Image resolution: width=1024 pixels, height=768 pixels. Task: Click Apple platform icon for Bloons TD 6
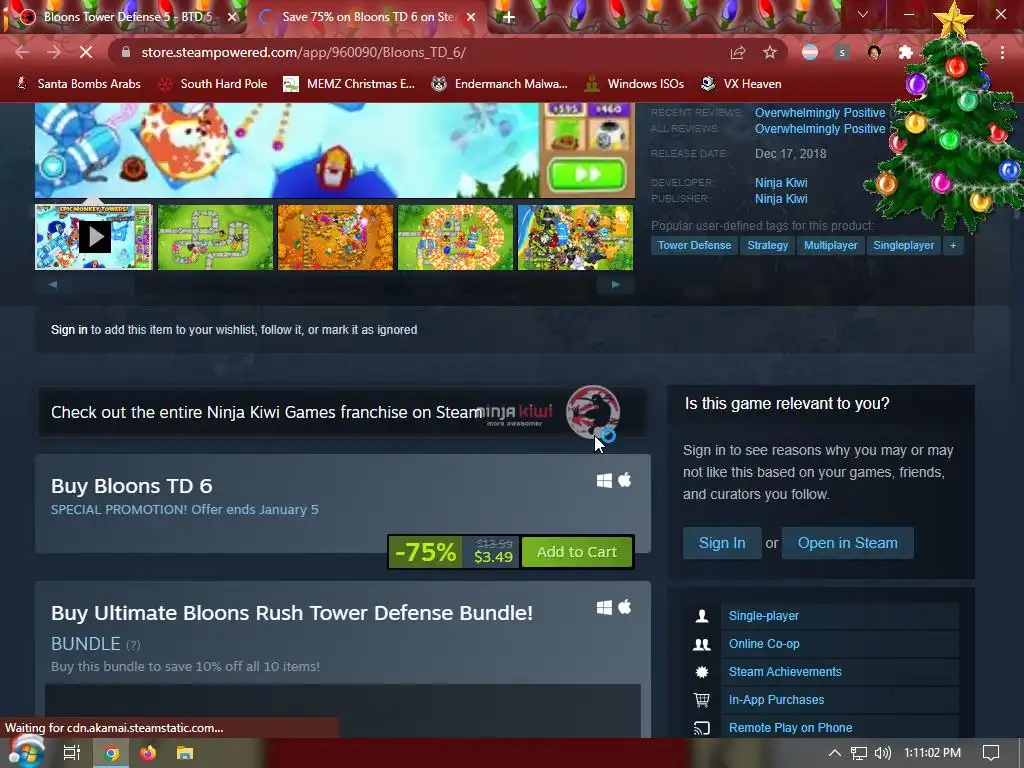[x=625, y=480]
